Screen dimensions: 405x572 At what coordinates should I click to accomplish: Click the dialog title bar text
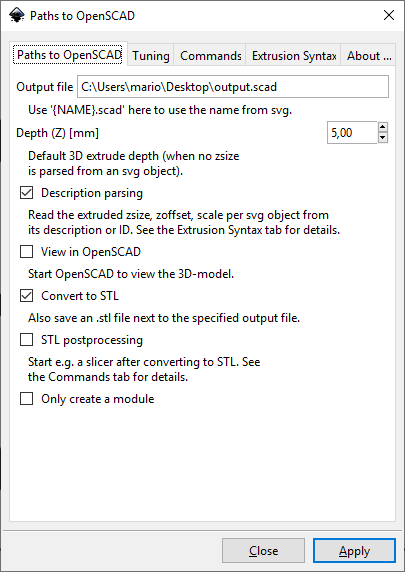pyautogui.click(x=82, y=16)
